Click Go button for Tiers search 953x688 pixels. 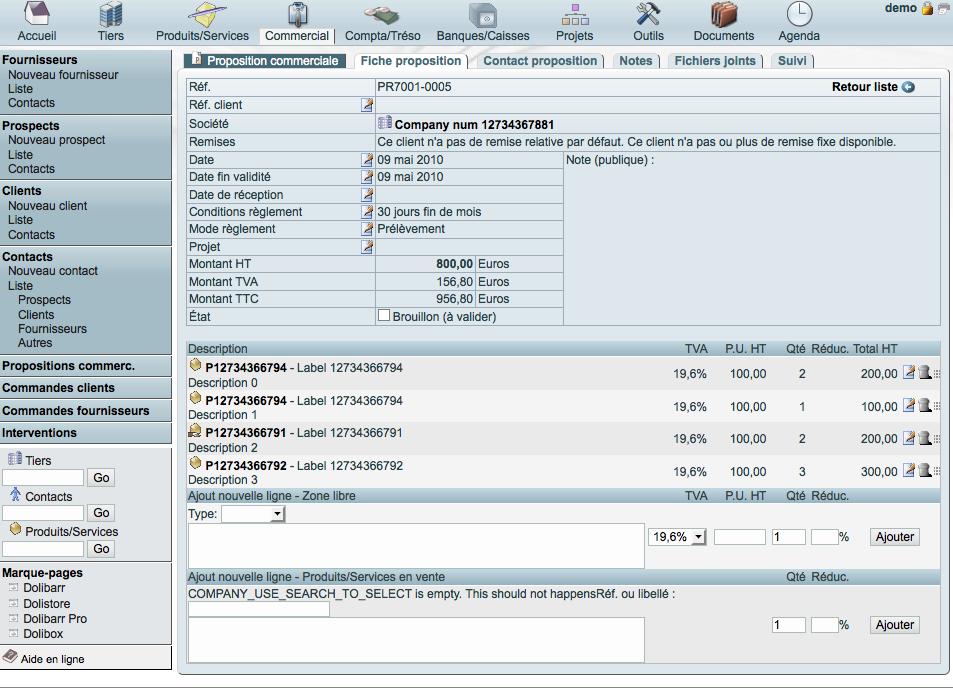[101, 478]
